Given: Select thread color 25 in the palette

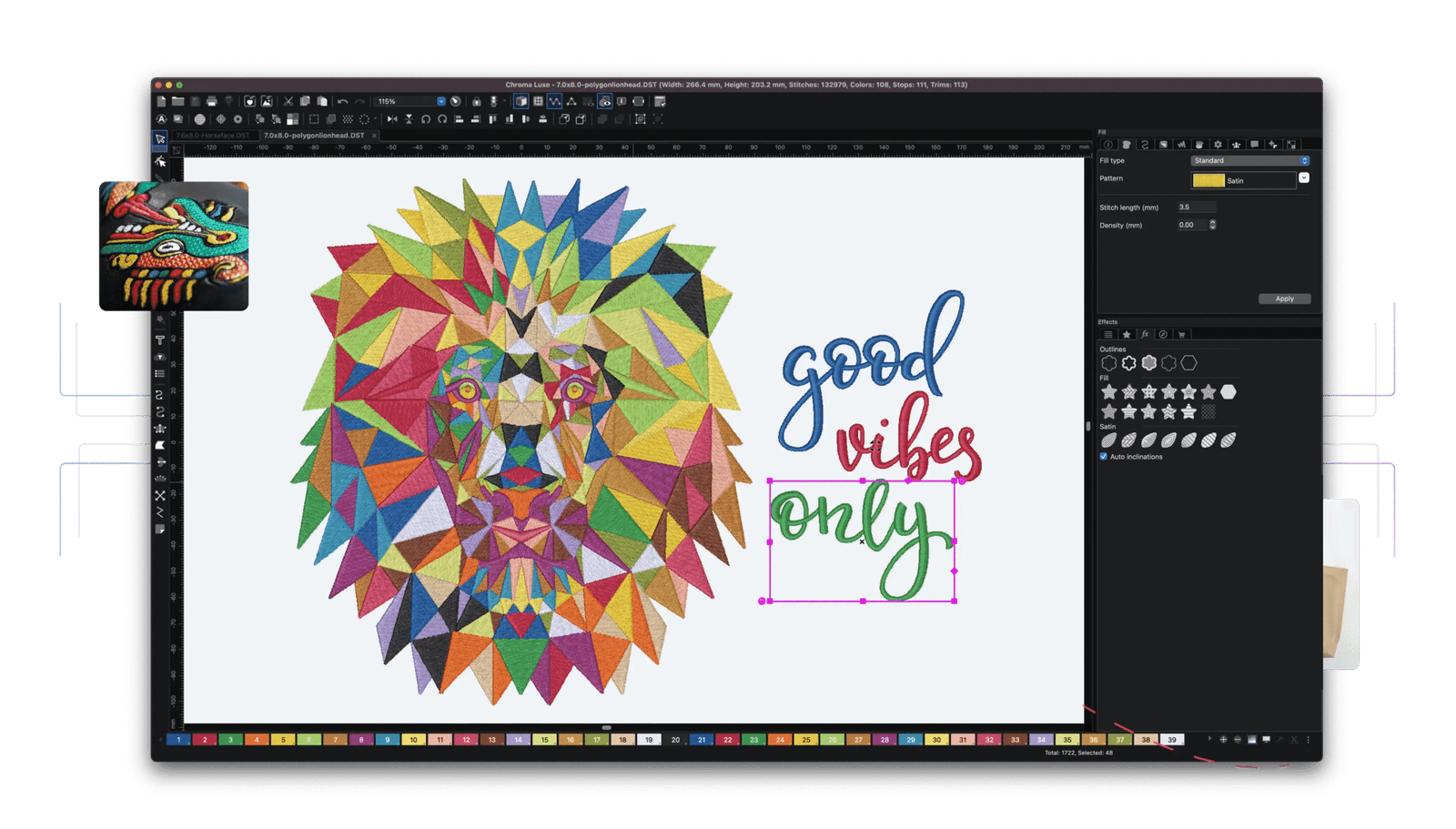Looking at the screenshot, I should point(806,740).
